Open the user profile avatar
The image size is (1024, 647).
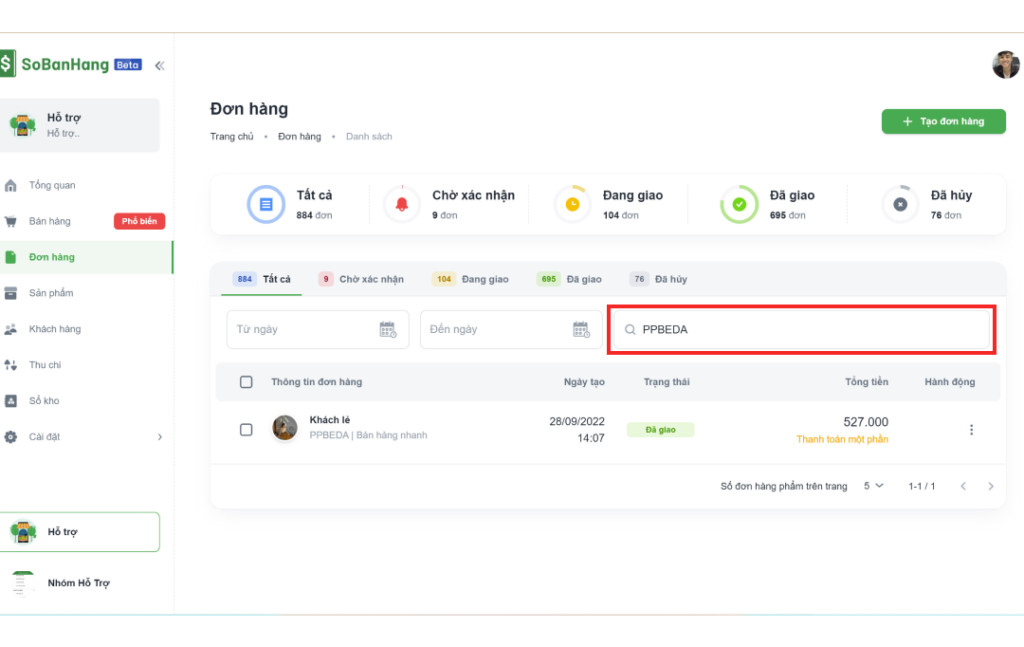pos(1005,65)
